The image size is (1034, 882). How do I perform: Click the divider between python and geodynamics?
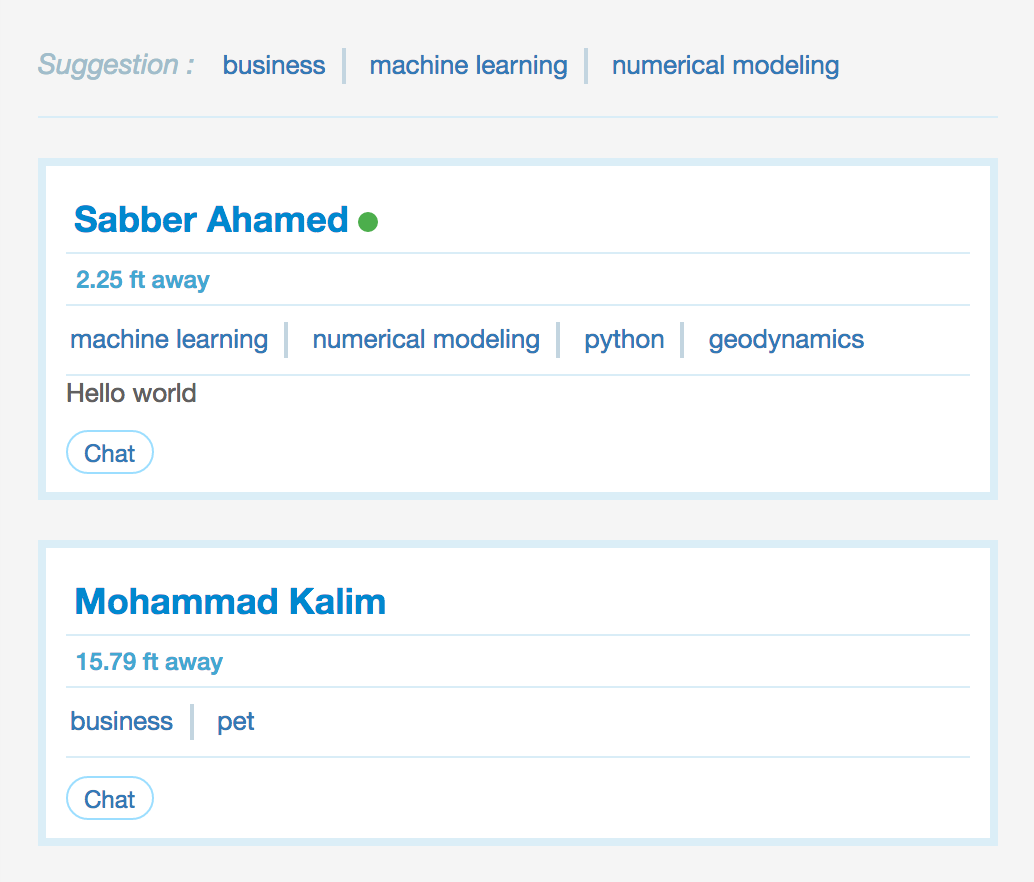click(x=682, y=340)
